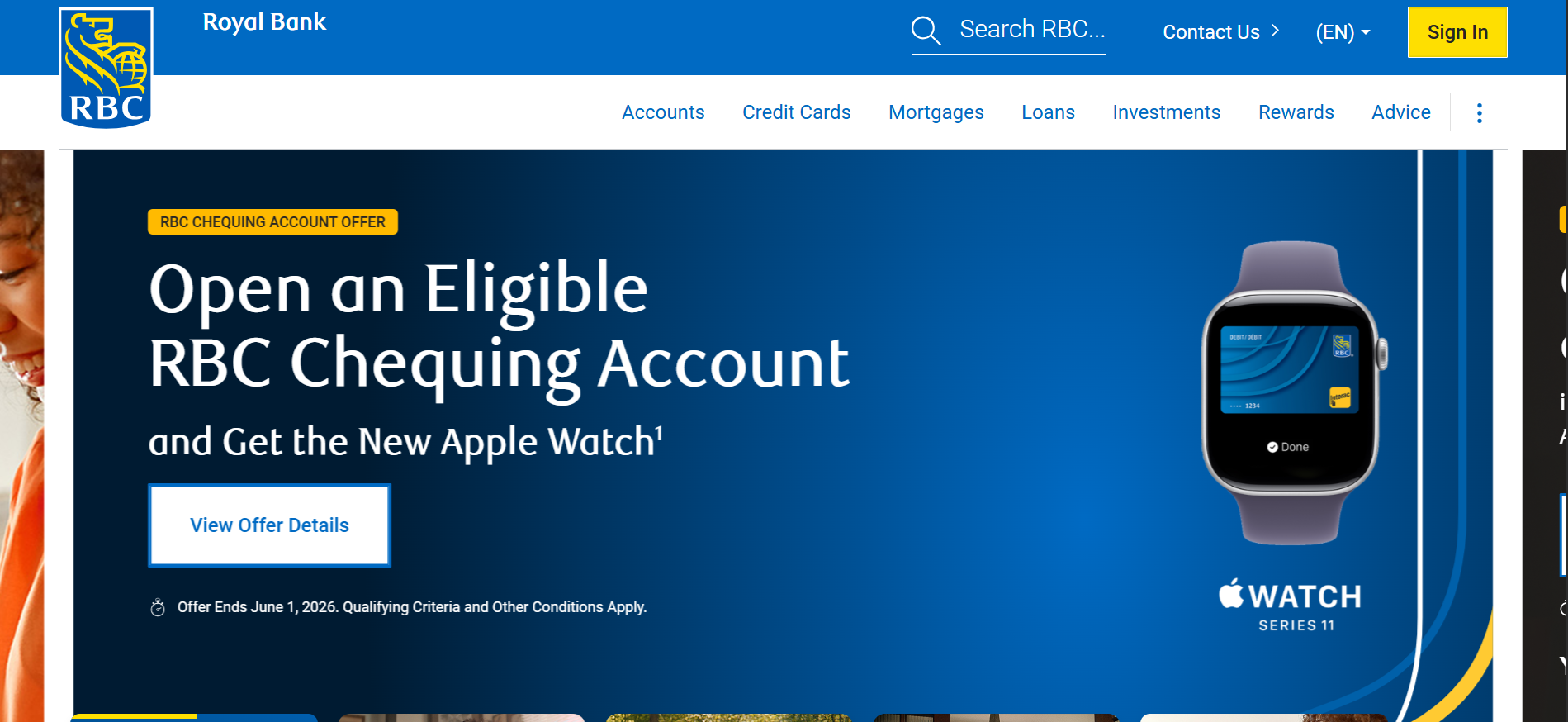Click the RBC Chequing Account Offer badge
1568x722 pixels.
[x=272, y=222]
